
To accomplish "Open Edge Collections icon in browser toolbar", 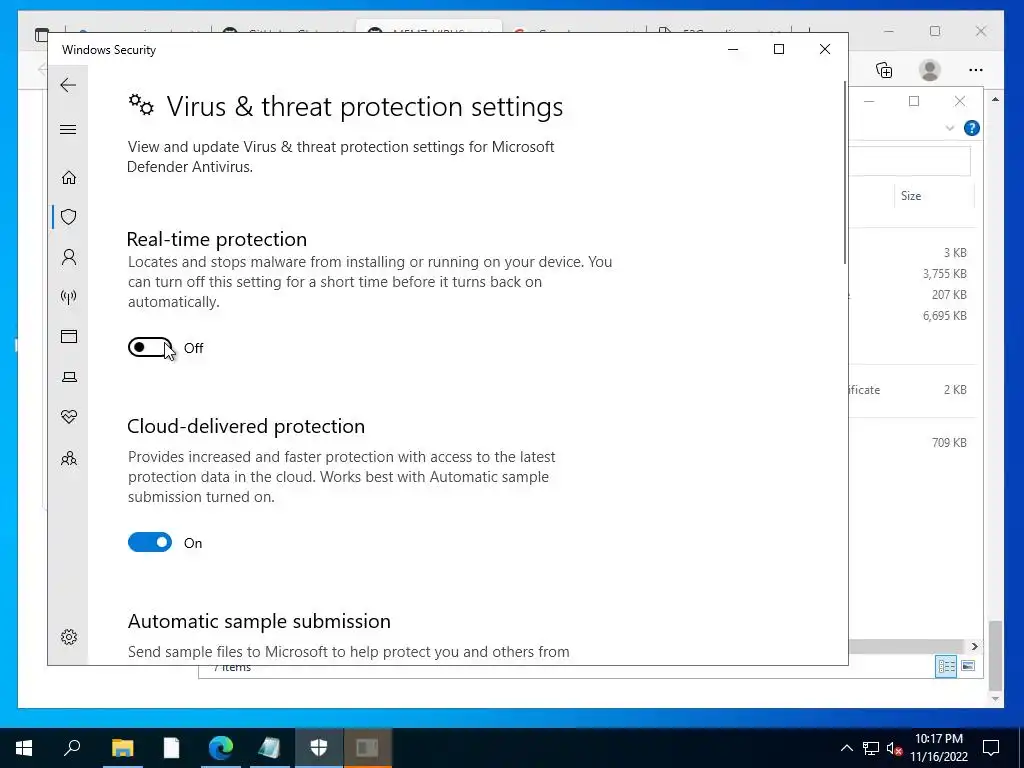I will (884, 70).
